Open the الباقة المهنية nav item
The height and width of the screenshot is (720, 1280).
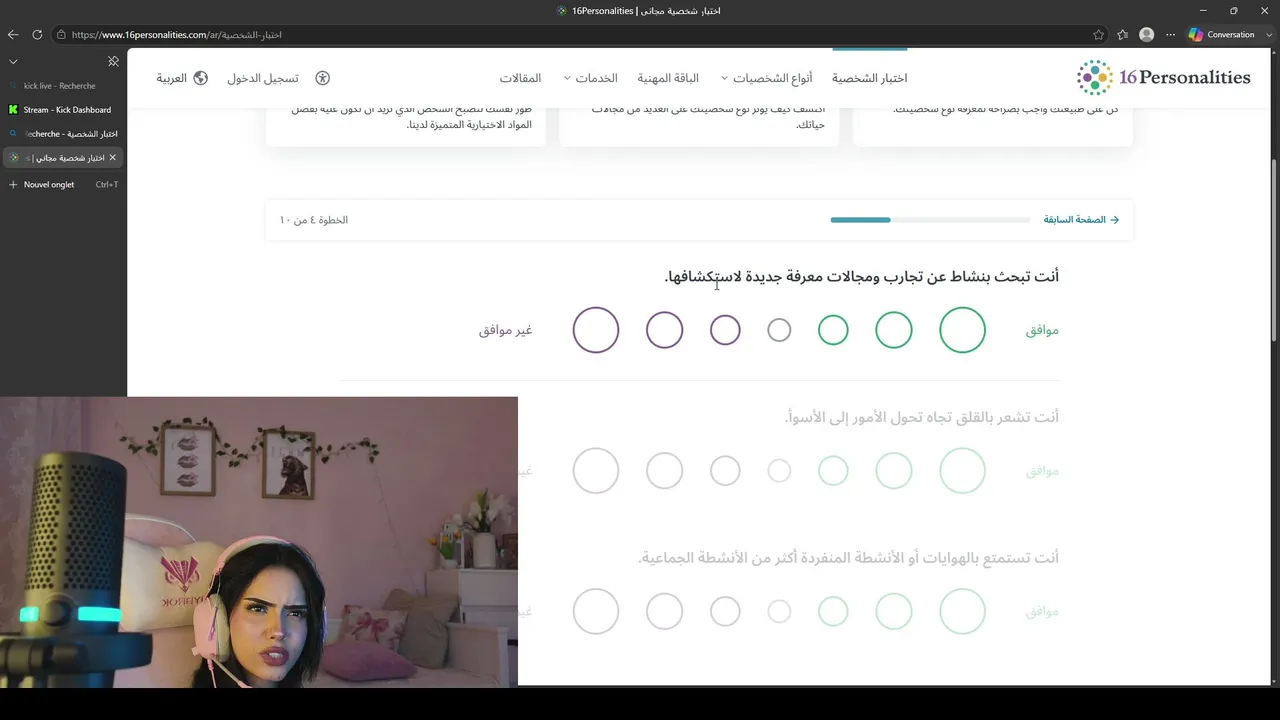[x=668, y=78]
